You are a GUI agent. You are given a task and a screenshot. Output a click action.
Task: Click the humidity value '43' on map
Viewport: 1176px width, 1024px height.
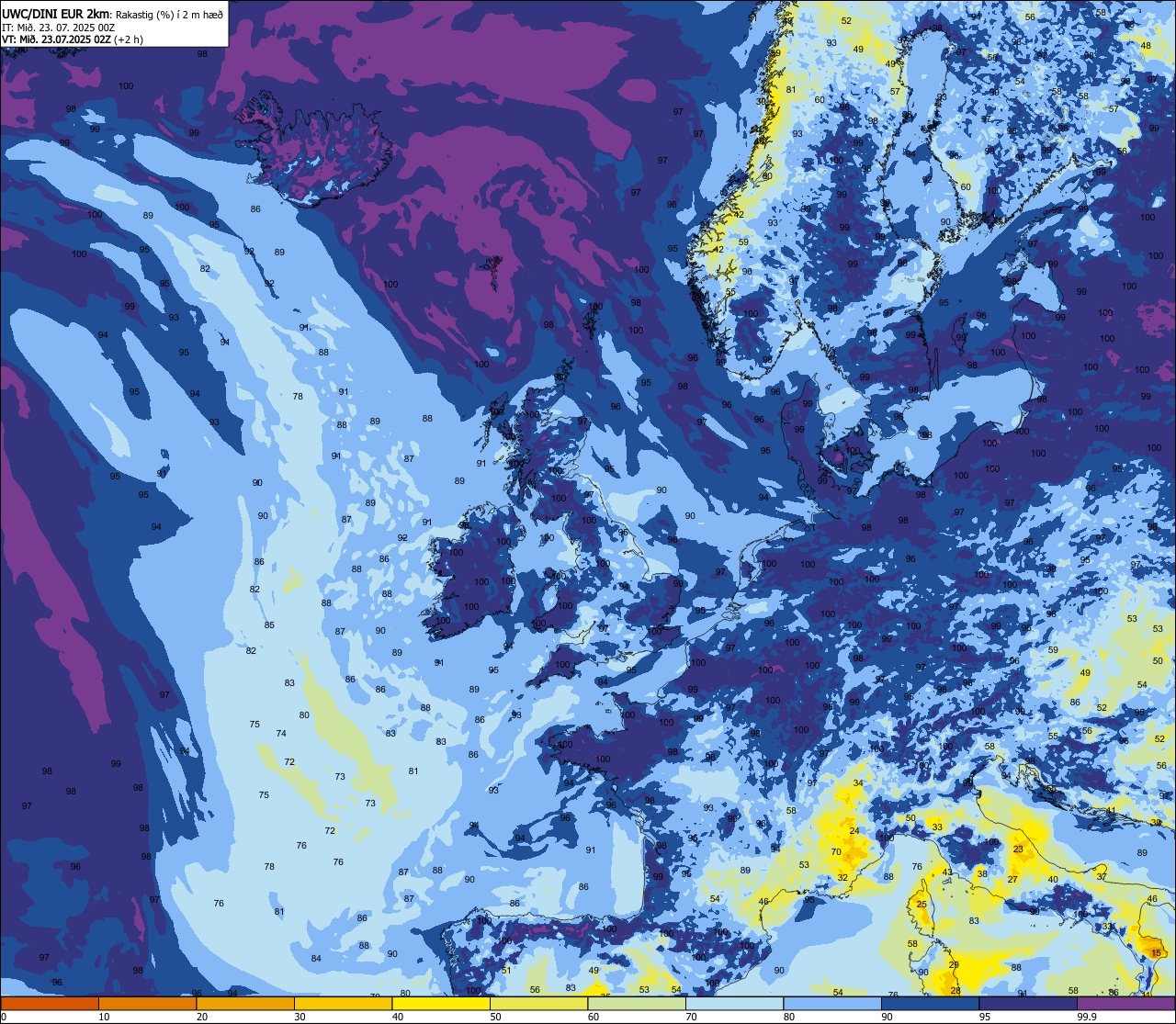947,872
